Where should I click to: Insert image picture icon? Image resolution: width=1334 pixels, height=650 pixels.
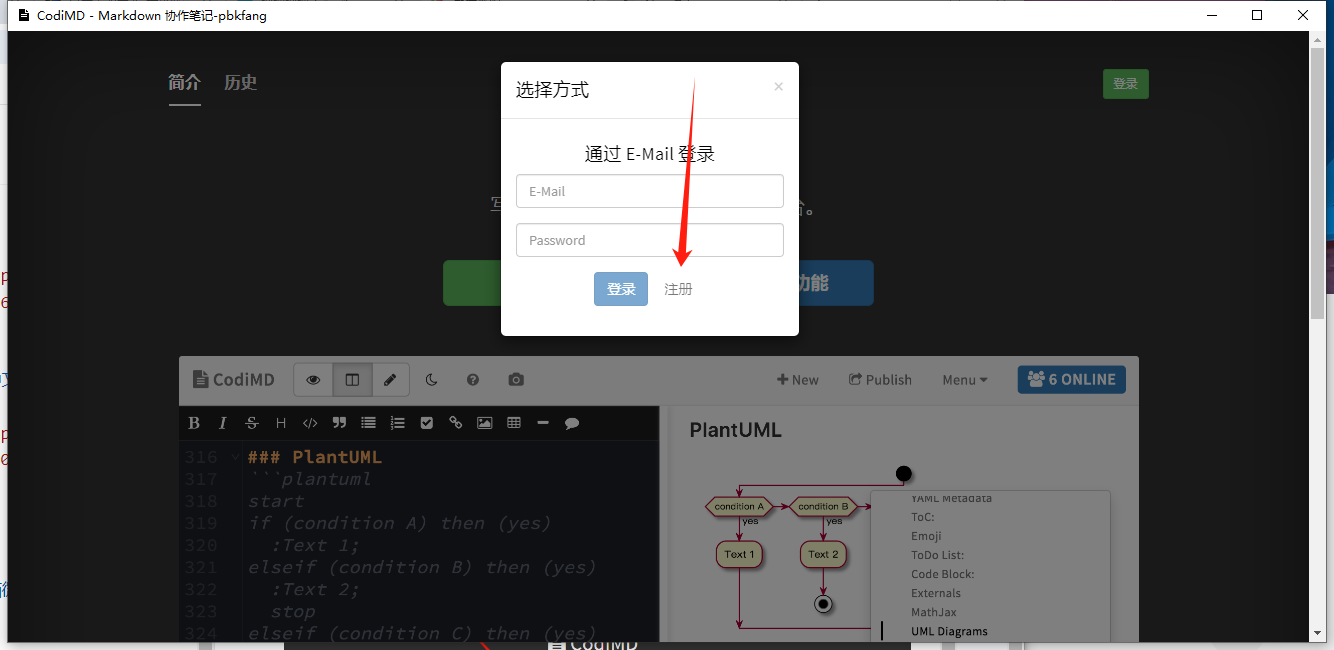click(x=485, y=423)
